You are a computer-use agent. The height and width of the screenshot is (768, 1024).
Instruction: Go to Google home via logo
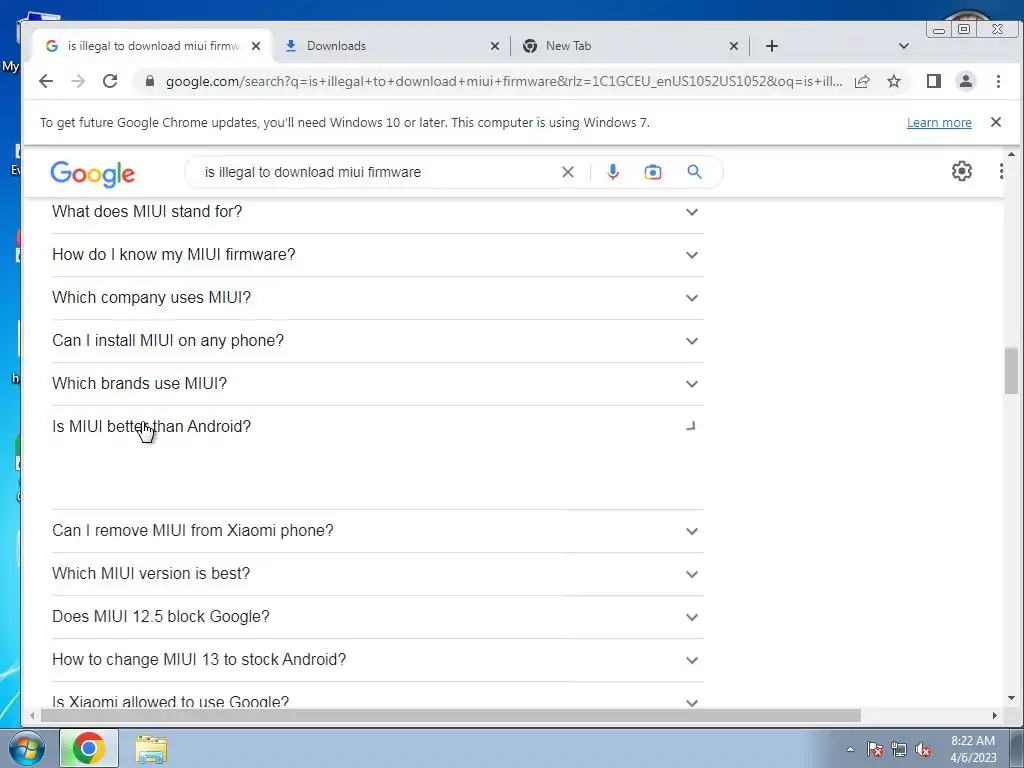pyautogui.click(x=93, y=174)
